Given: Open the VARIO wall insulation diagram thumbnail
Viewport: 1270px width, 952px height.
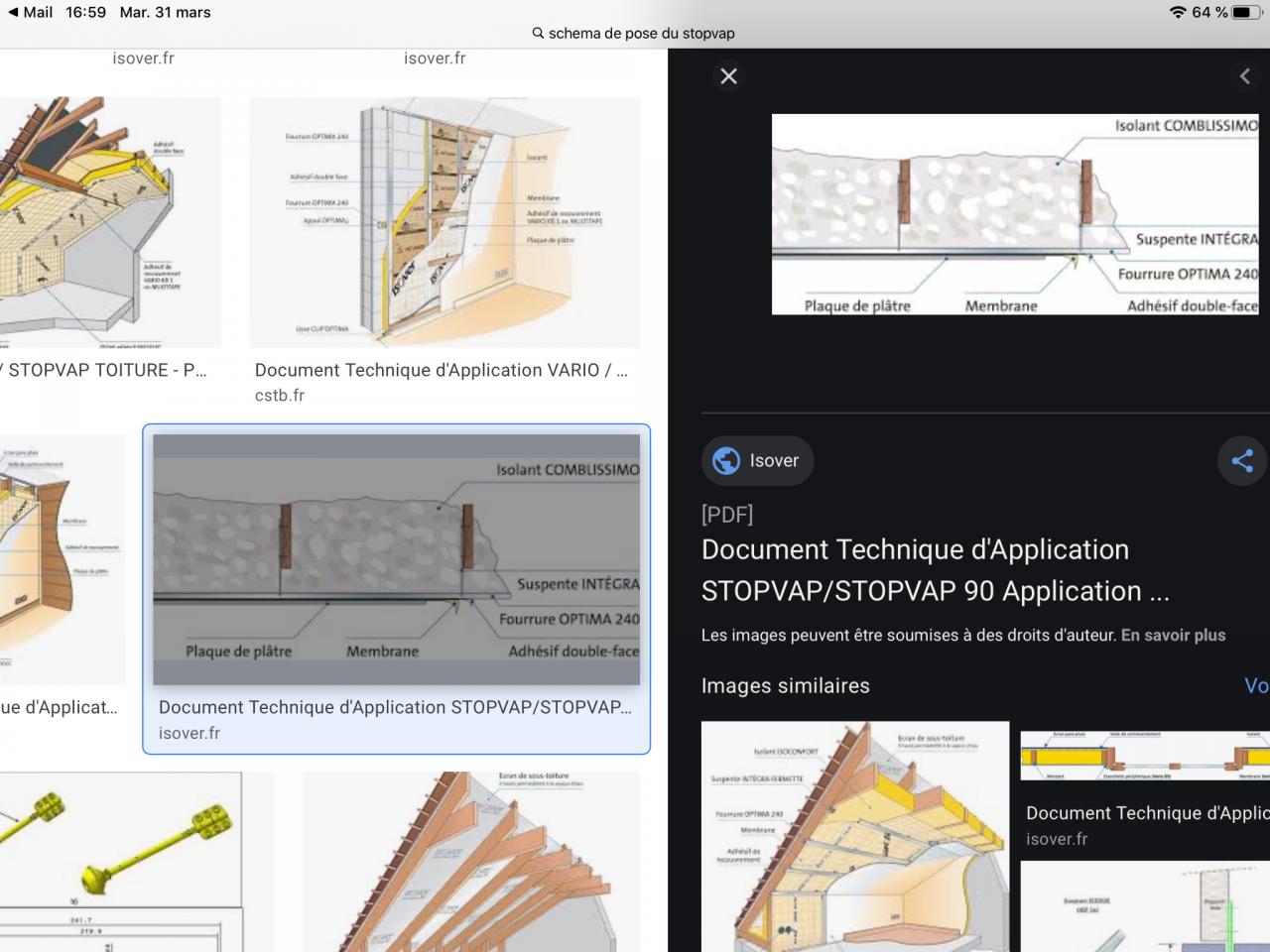Looking at the screenshot, I should pos(444,222).
